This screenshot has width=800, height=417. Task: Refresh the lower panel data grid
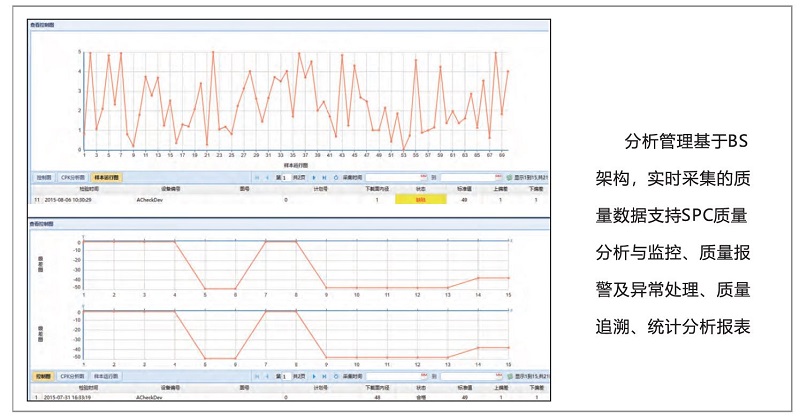(x=336, y=376)
